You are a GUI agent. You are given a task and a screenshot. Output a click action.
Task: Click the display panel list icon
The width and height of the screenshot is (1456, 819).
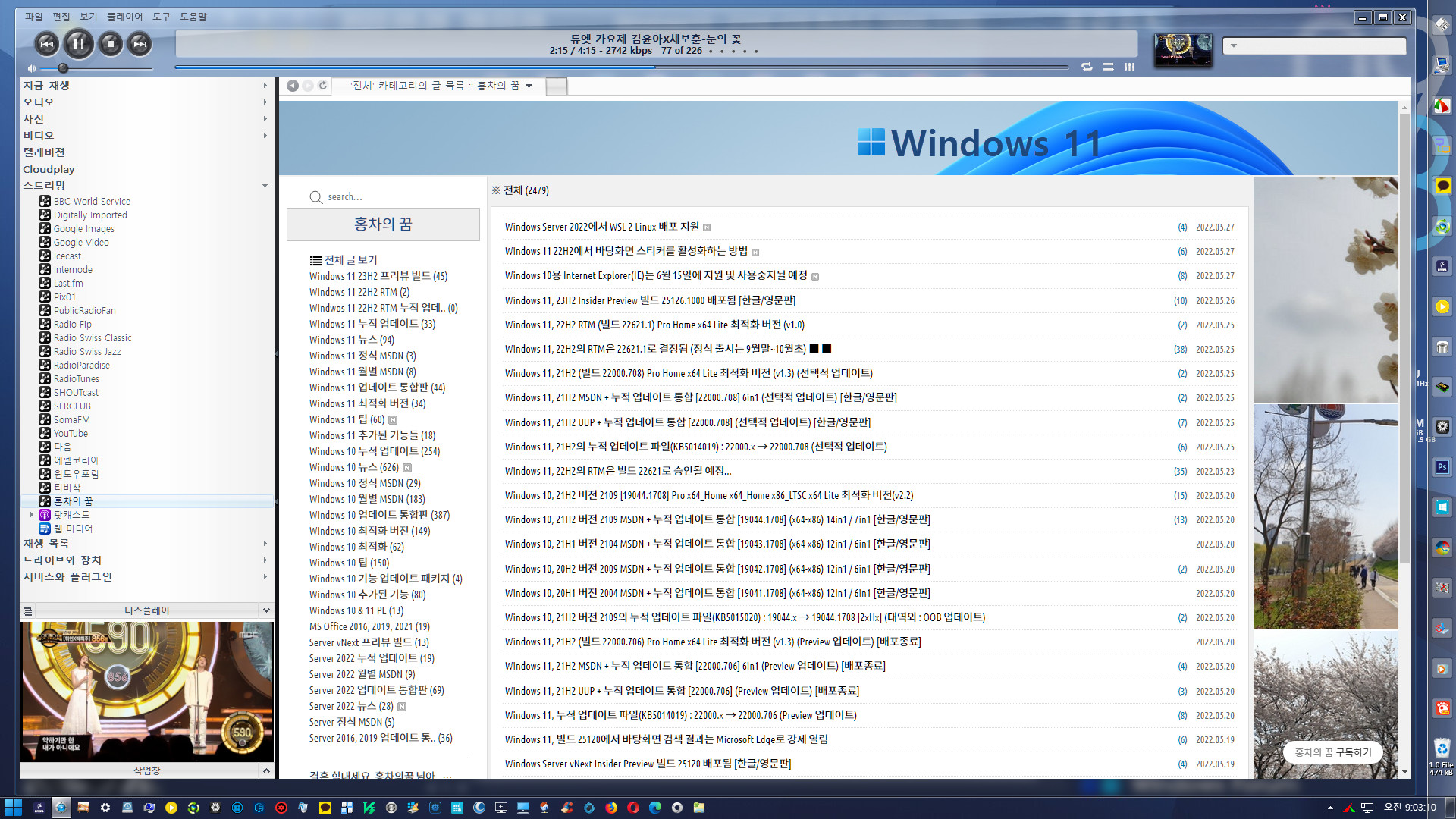(x=28, y=611)
